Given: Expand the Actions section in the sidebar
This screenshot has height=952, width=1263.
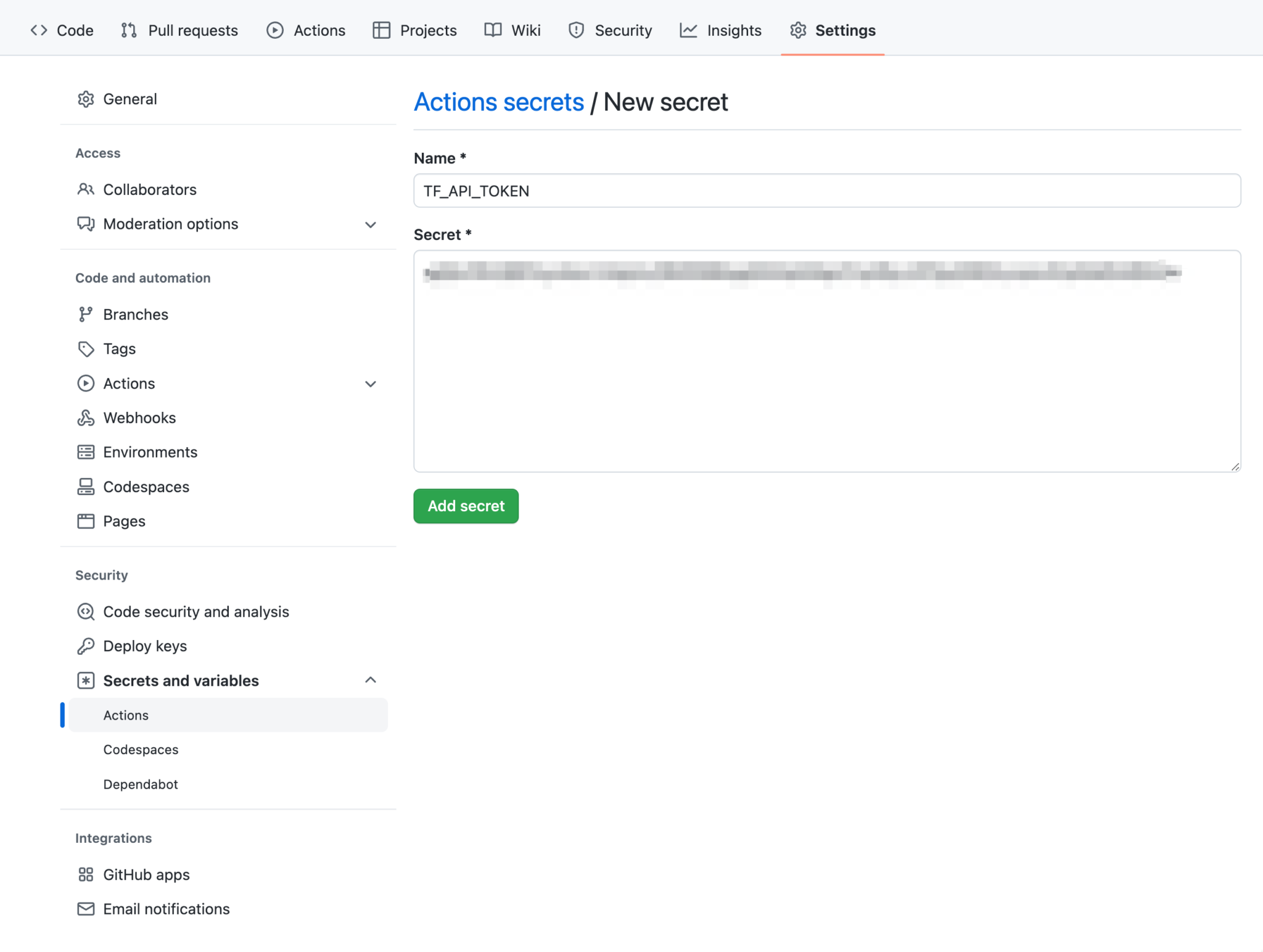Looking at the screenshot, I should coord(371,384).
